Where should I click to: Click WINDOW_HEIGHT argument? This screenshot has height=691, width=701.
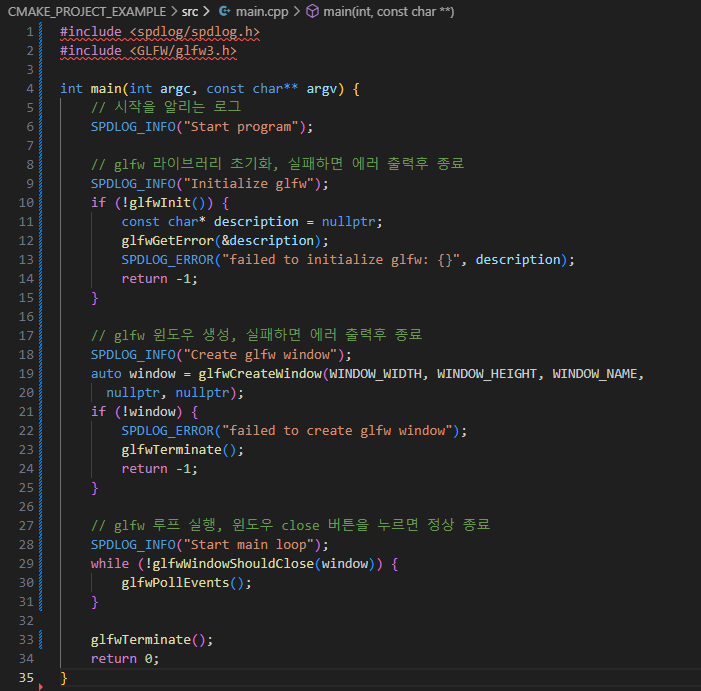pyautogui.click(x=487, y=374)
